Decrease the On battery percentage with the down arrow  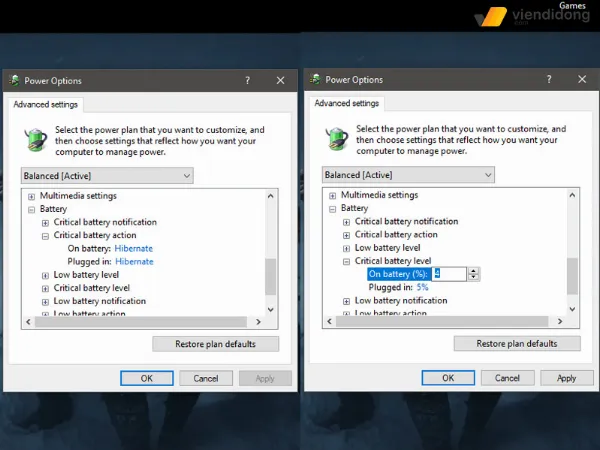473,277
